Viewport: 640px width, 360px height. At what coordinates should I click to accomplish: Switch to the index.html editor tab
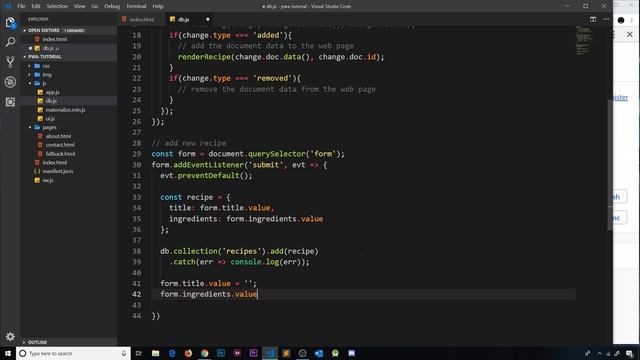(142, 19)
